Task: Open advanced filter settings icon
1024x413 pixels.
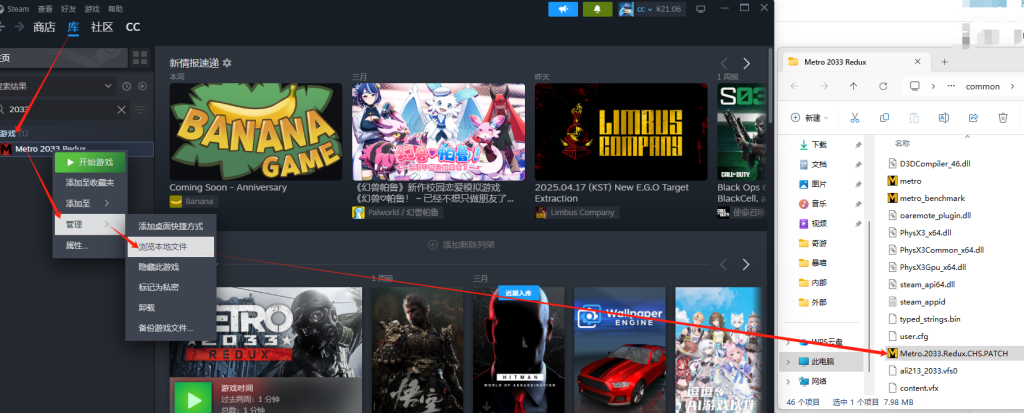Action: point(140,110)
